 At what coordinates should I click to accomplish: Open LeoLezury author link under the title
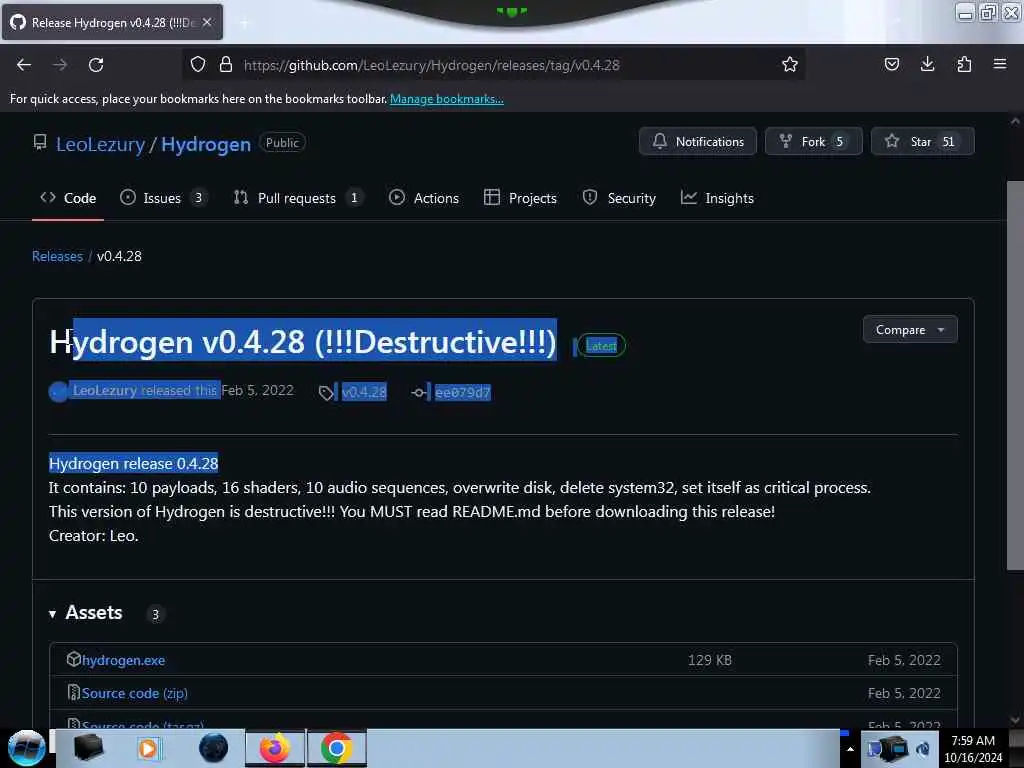pos(104,391)
